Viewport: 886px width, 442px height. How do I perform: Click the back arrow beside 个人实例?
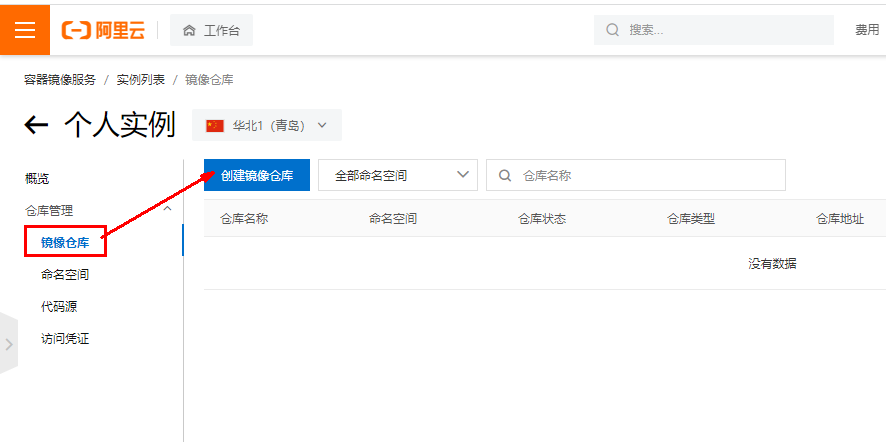[x=36, y=125]
